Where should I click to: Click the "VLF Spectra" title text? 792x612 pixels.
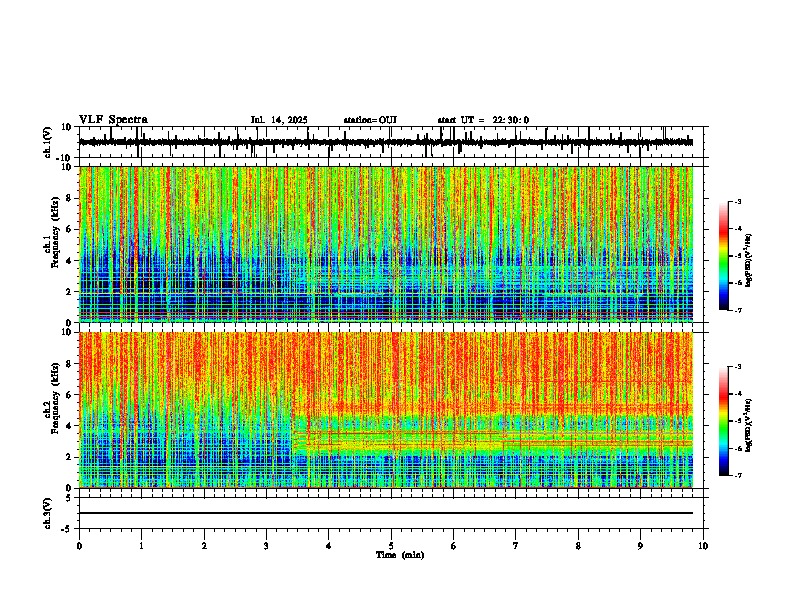pyautogui.click(x=113, y=120)
